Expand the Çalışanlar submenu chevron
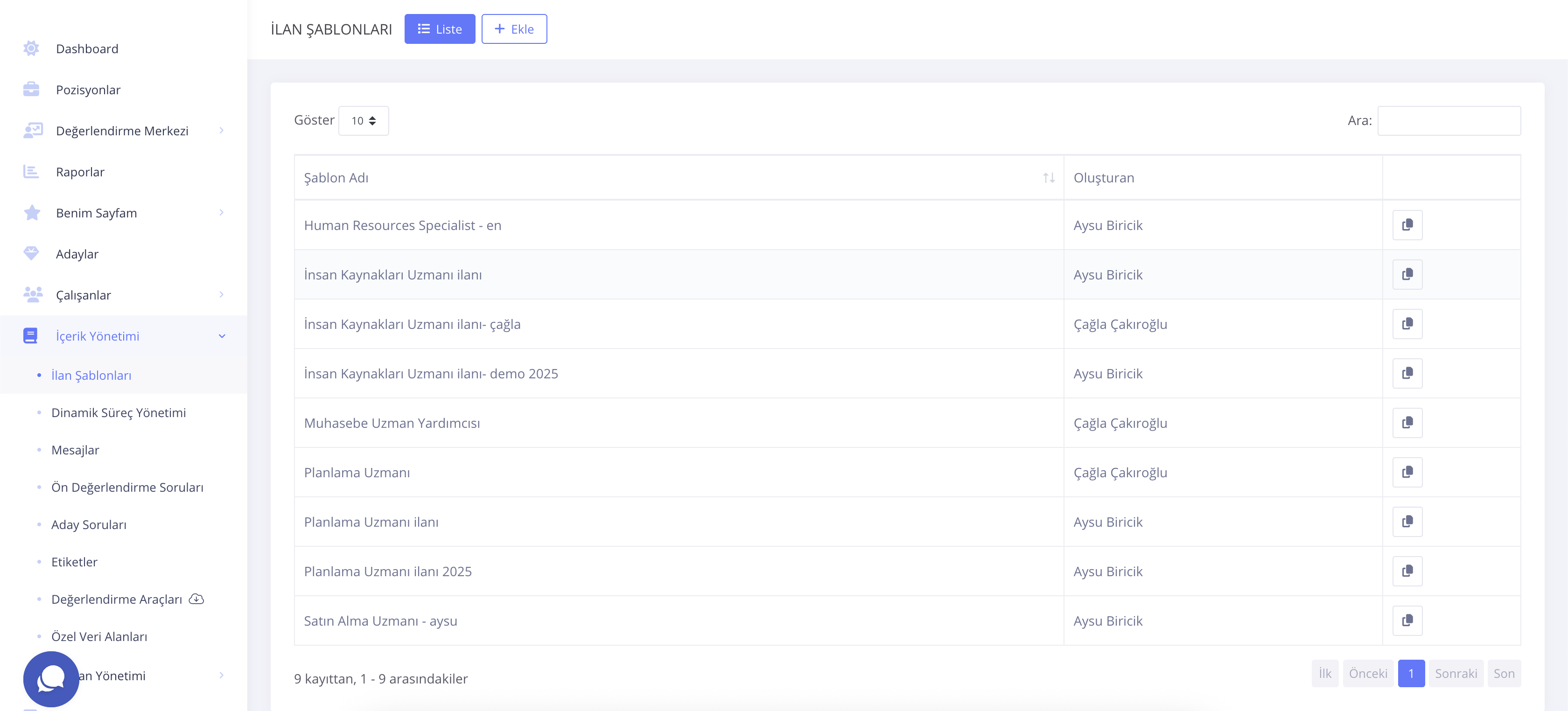The image size is (1568, 711). 222,295
